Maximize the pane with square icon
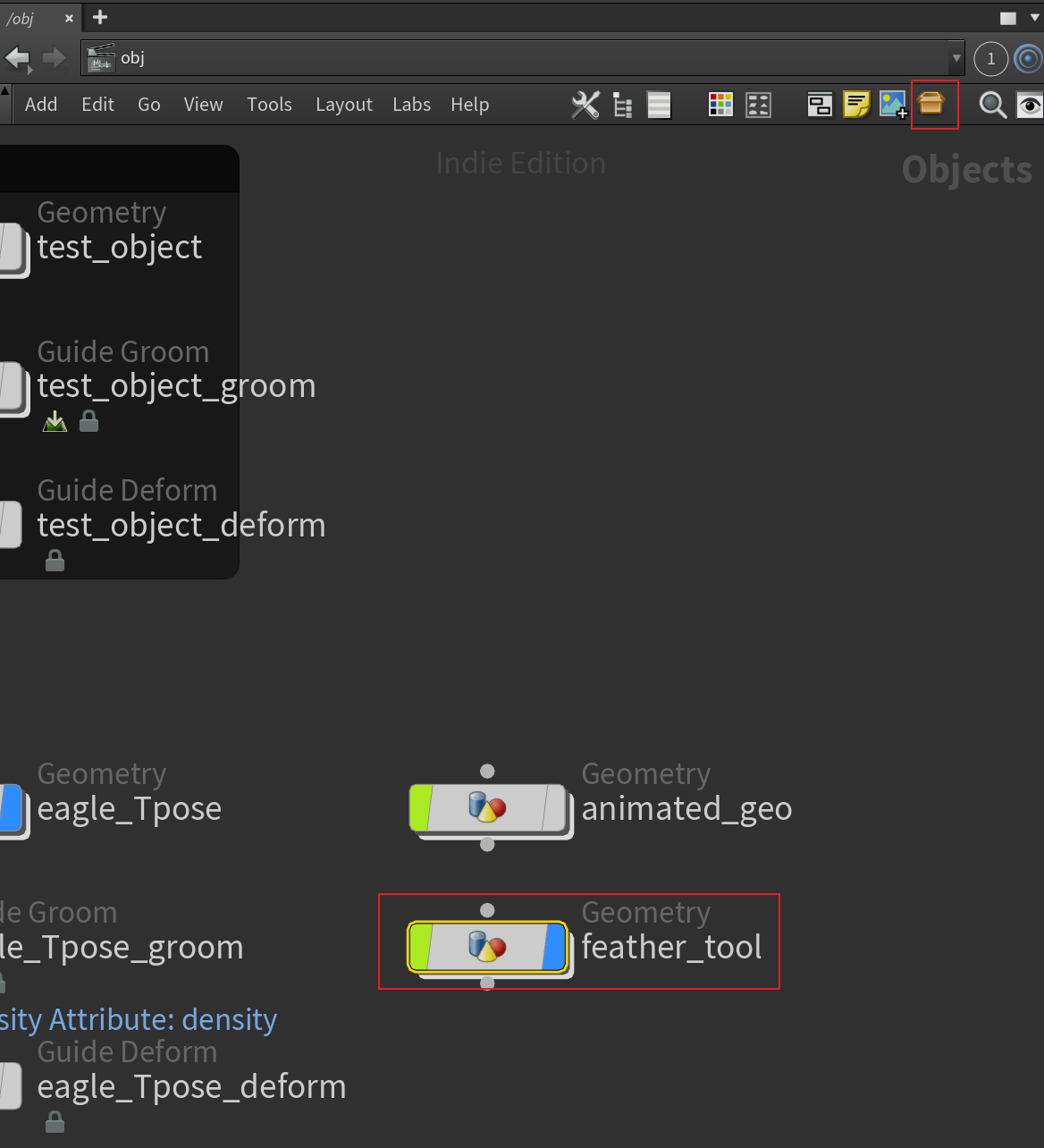Screen dimensions: 1044x1148 point(1008,18)
